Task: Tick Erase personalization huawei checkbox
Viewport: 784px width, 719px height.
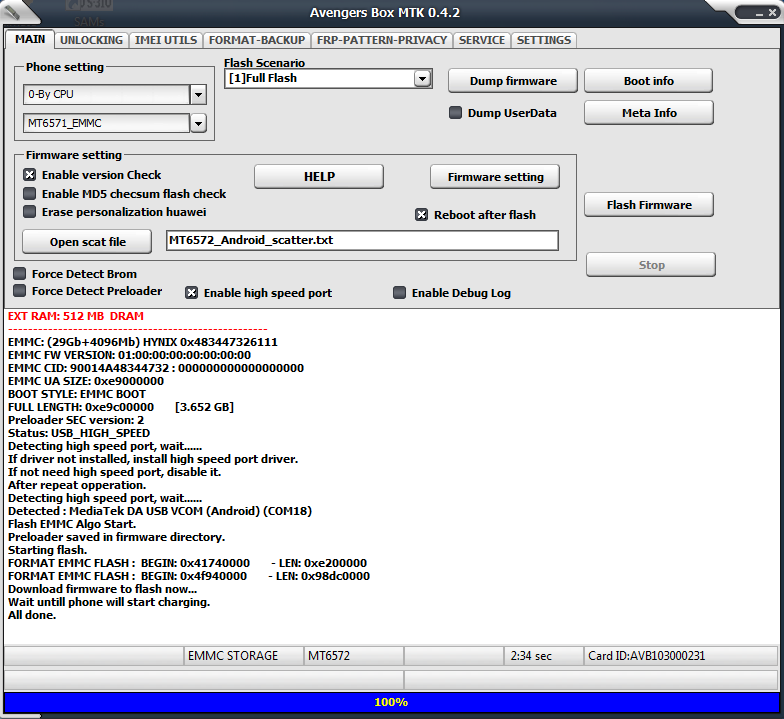Action: pos(30,212)
